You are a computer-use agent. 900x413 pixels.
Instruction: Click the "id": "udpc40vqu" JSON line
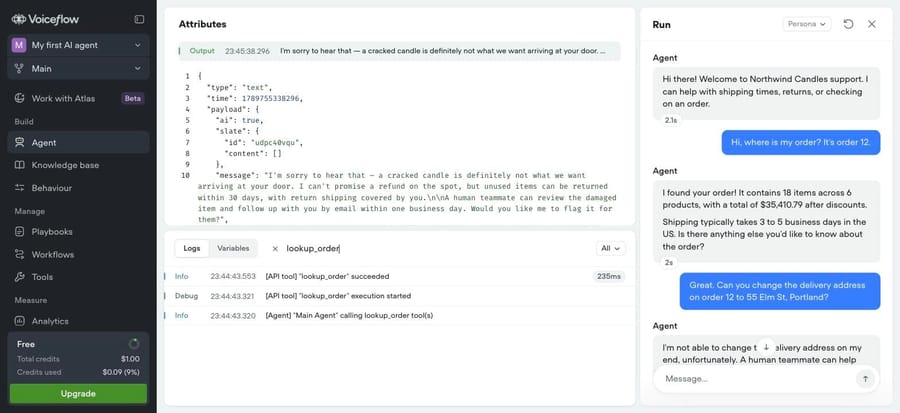pos(263,142)
